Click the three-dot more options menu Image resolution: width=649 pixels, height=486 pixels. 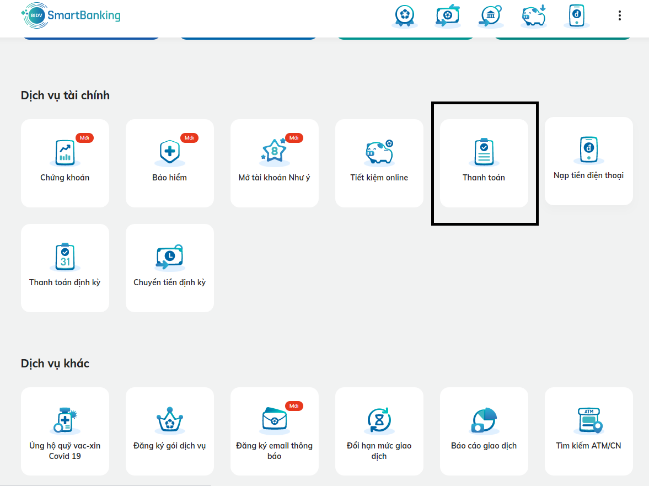(620, 15)
